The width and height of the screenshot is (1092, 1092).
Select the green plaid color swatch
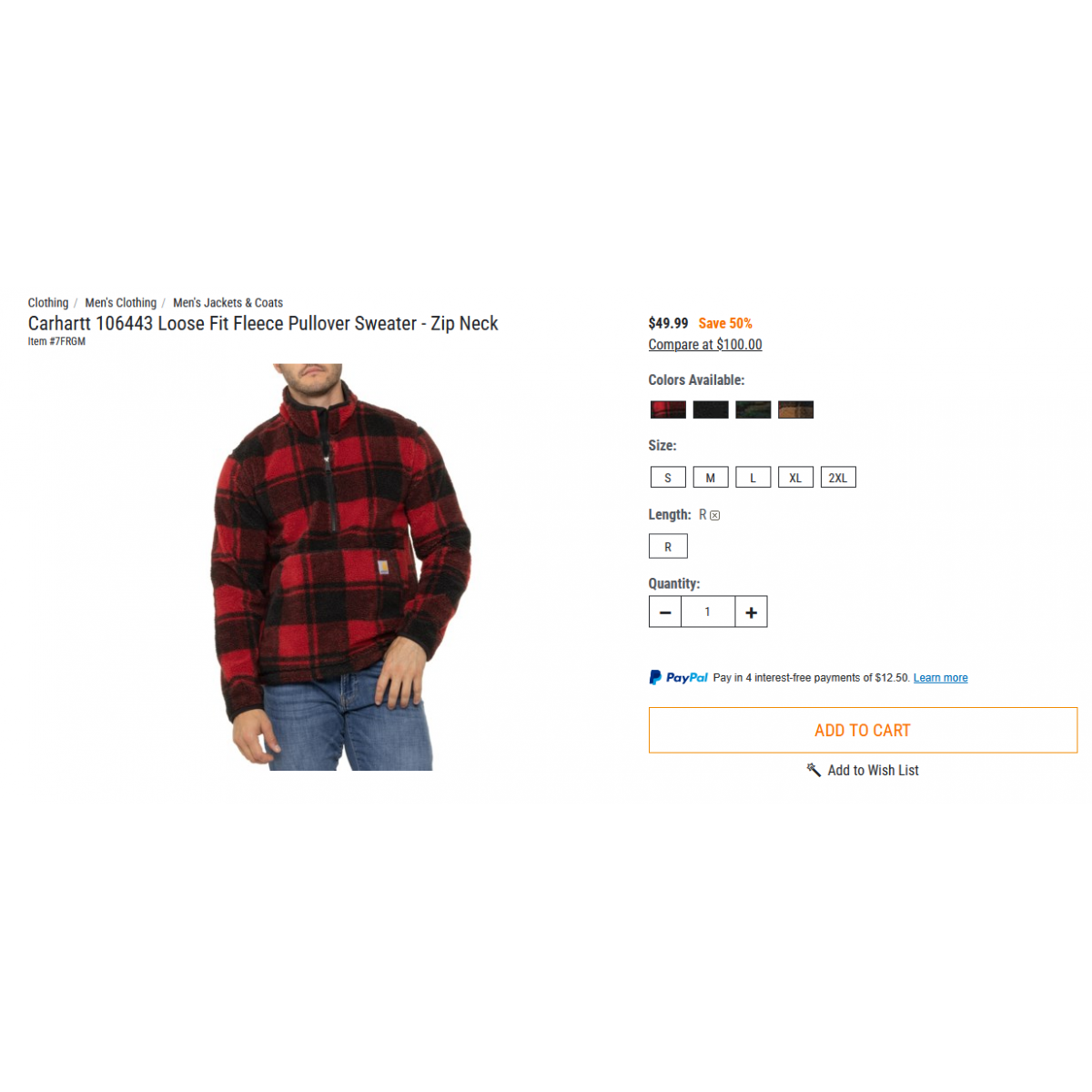click(753, 409)
